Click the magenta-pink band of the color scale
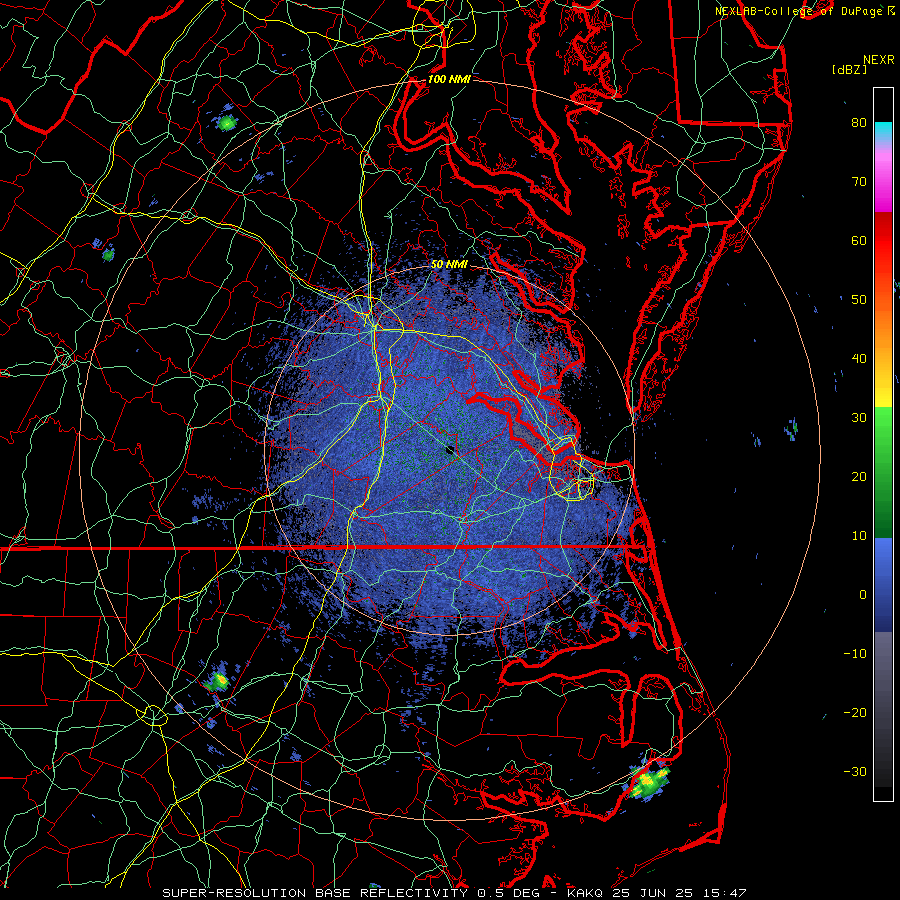This screenshot has height=900, width=900. [883, 179]
